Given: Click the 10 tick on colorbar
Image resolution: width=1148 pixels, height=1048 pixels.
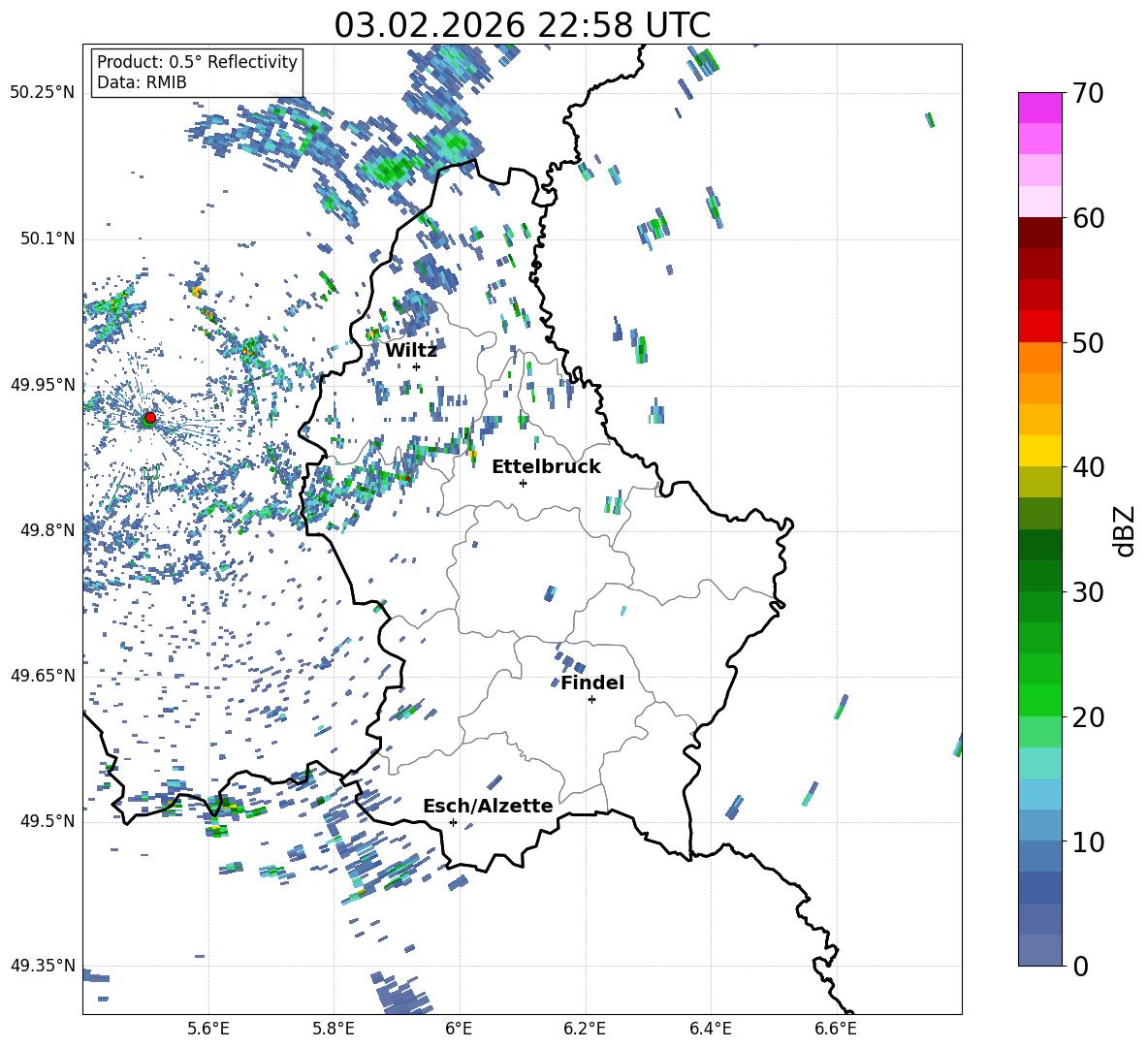Looking at the screenshot, I should pyautogui.click(x=1087, y=842).
